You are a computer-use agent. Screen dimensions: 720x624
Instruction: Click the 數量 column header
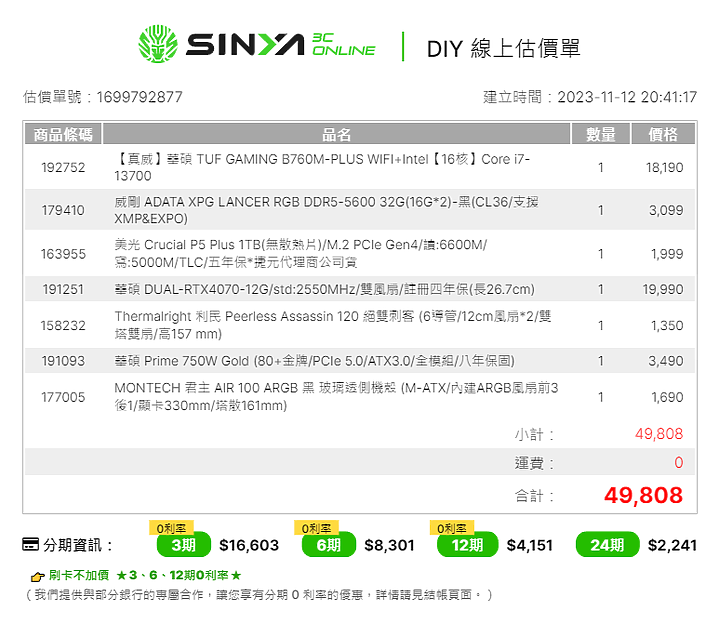601,134
